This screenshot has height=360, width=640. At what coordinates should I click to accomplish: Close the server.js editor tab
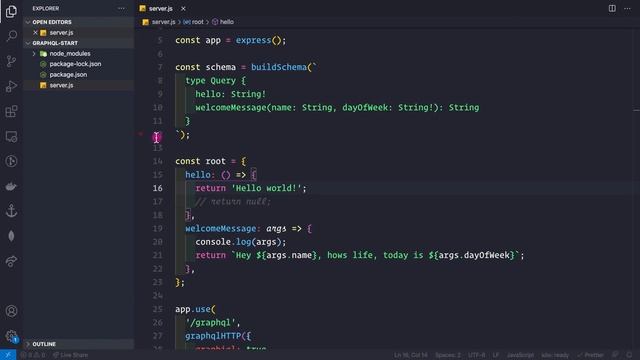[x=183, y=8]
